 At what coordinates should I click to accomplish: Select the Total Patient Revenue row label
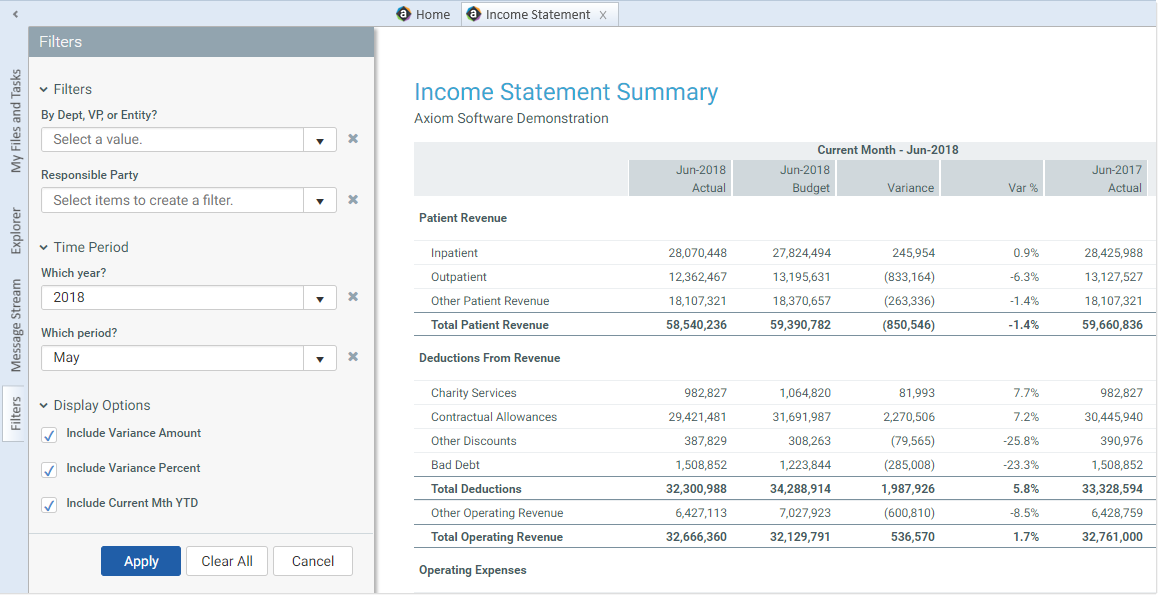(x=490, y=325)
